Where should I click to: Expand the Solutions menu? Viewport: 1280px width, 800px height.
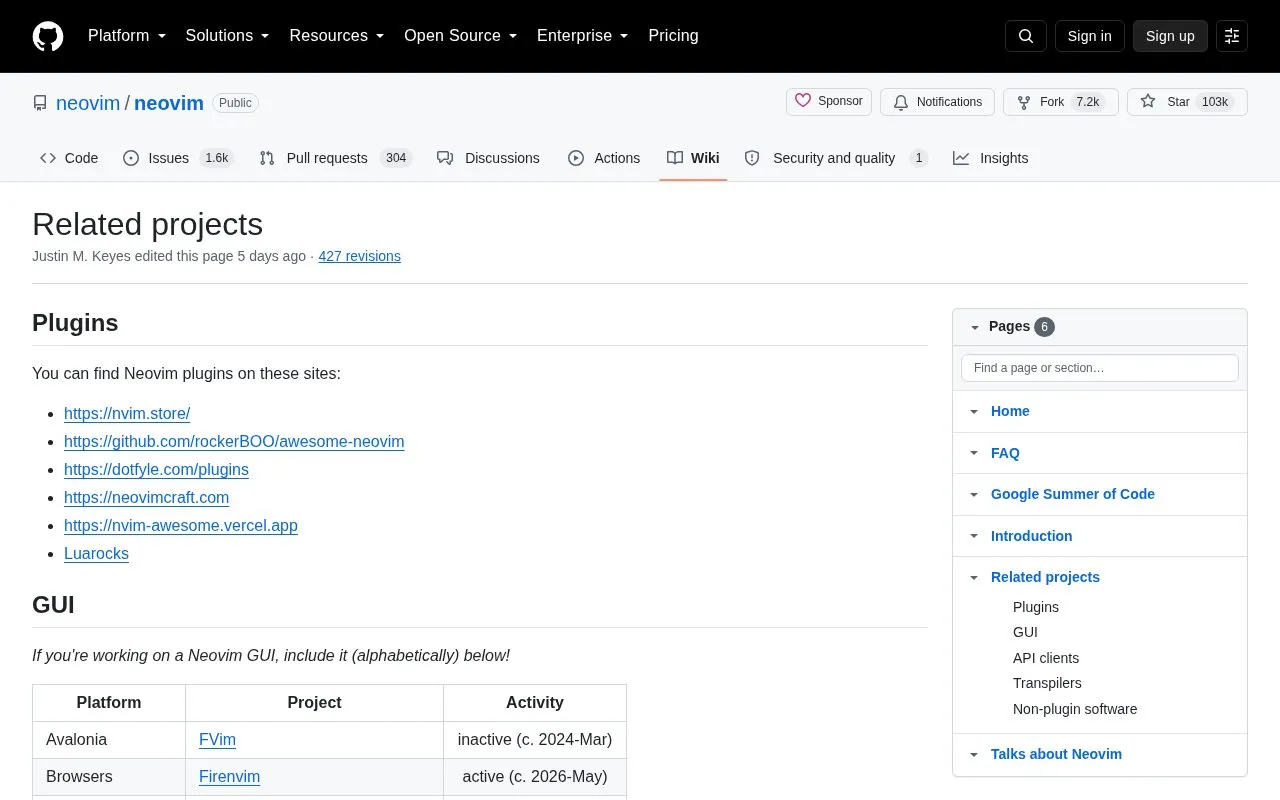tap(227, 36)
